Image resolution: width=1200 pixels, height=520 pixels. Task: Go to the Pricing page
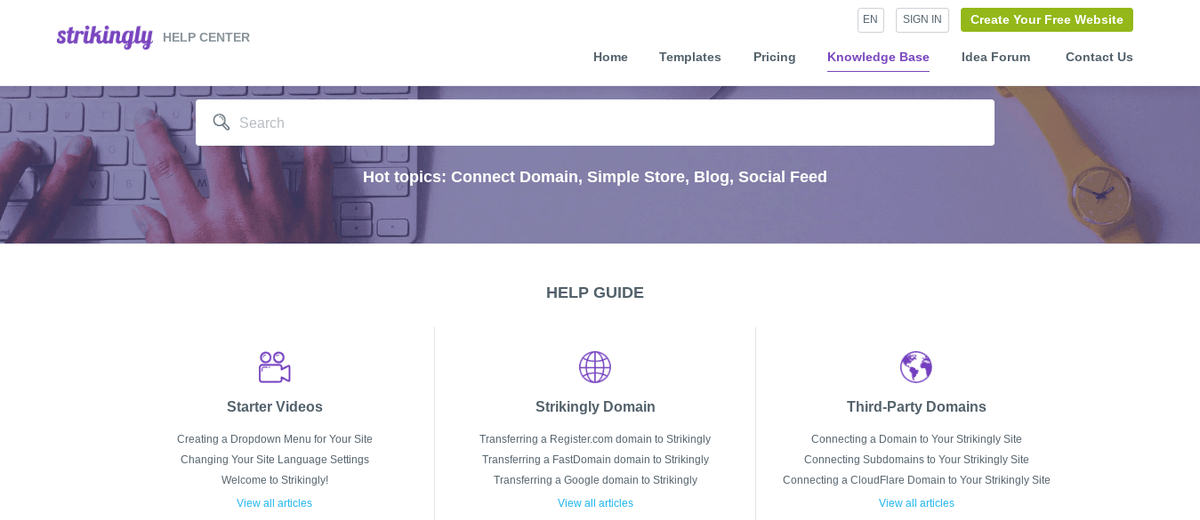click(774, 57)
